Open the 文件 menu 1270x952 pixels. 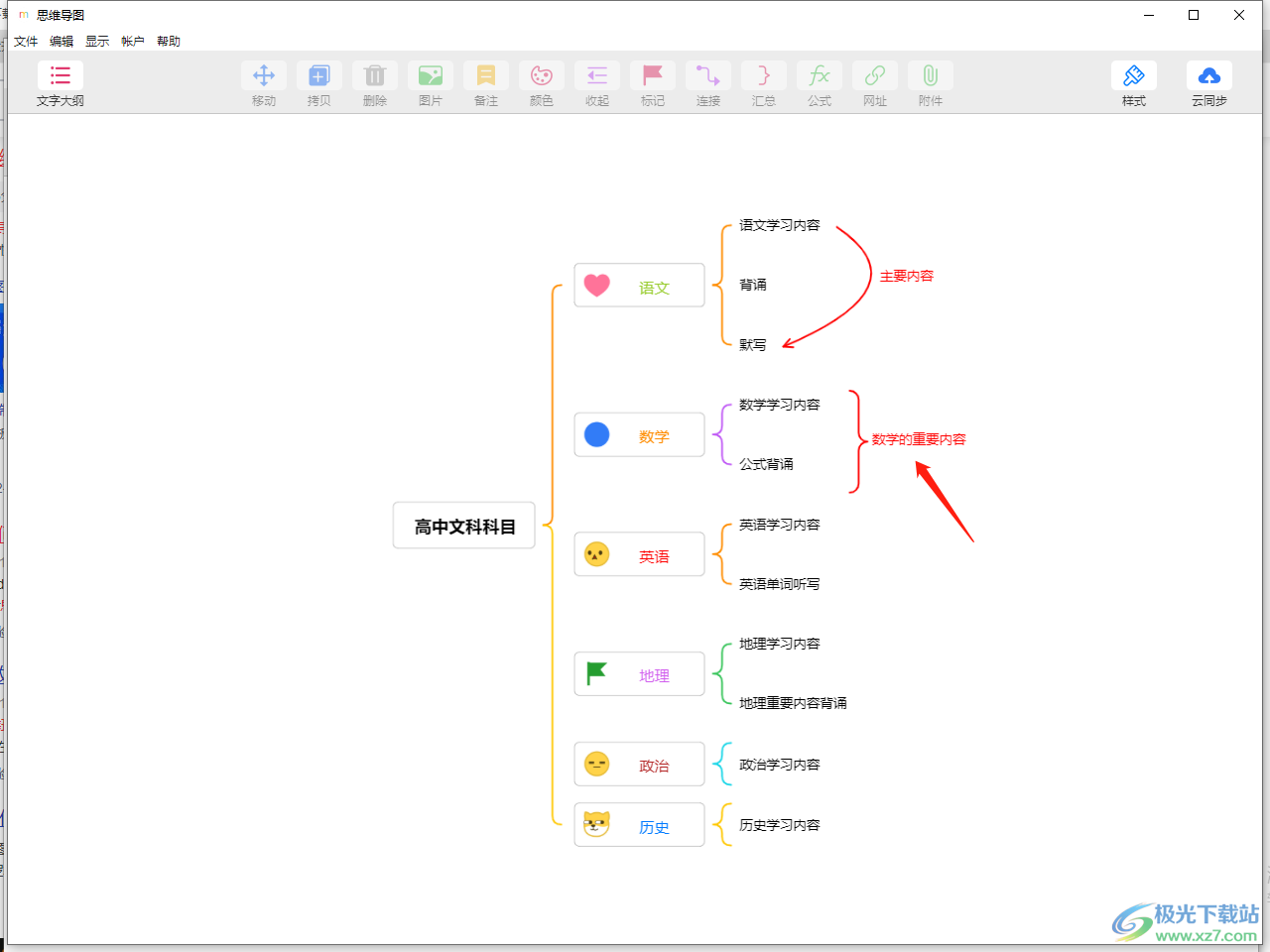26,41
